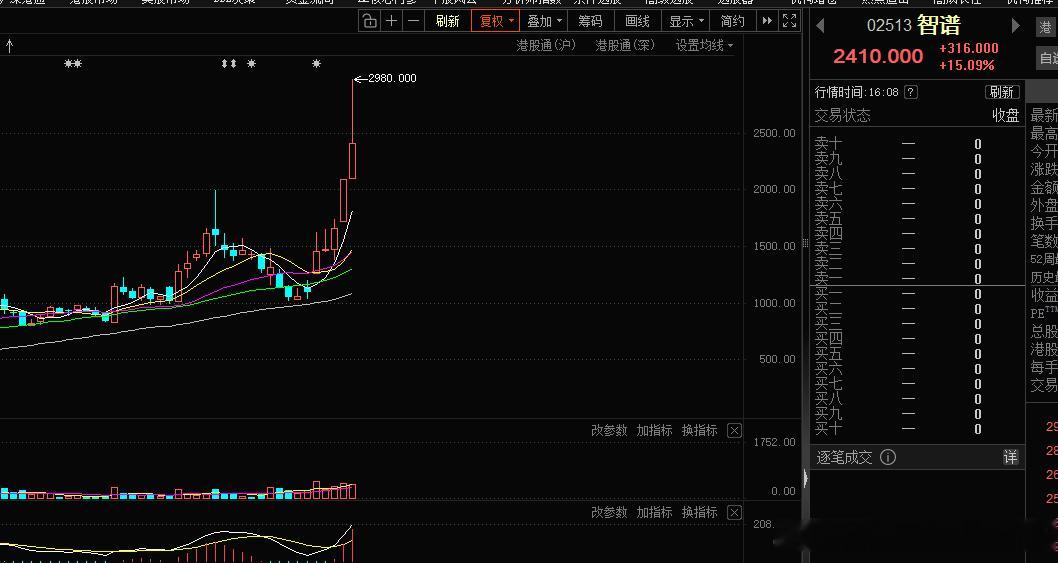Click the percentage change +15.09%

(966, 65)
